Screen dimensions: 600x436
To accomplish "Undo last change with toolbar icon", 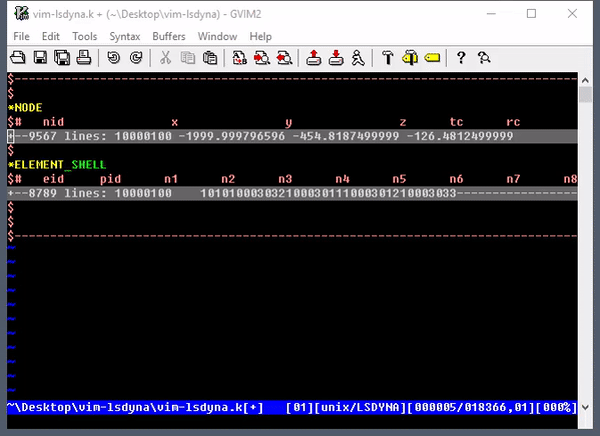I will tap(114, 58).
